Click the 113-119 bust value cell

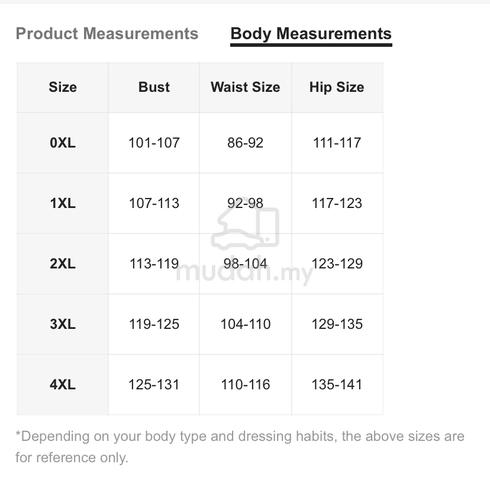154,264
